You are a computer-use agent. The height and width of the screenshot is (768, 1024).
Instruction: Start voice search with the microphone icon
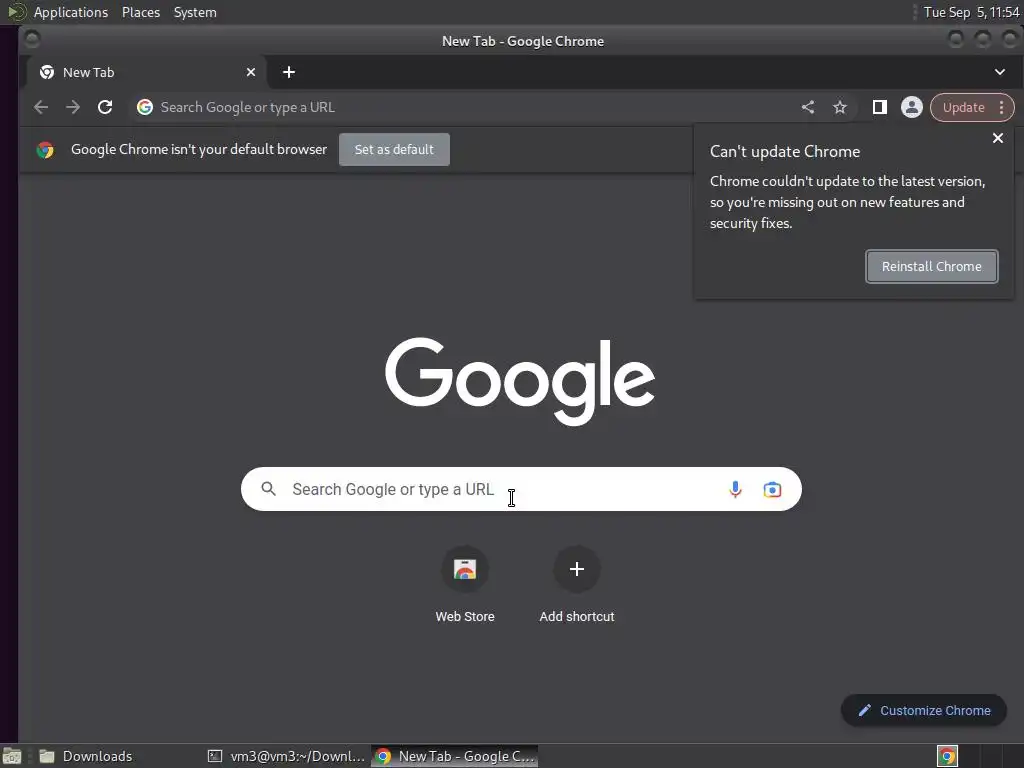coord(735,489)
